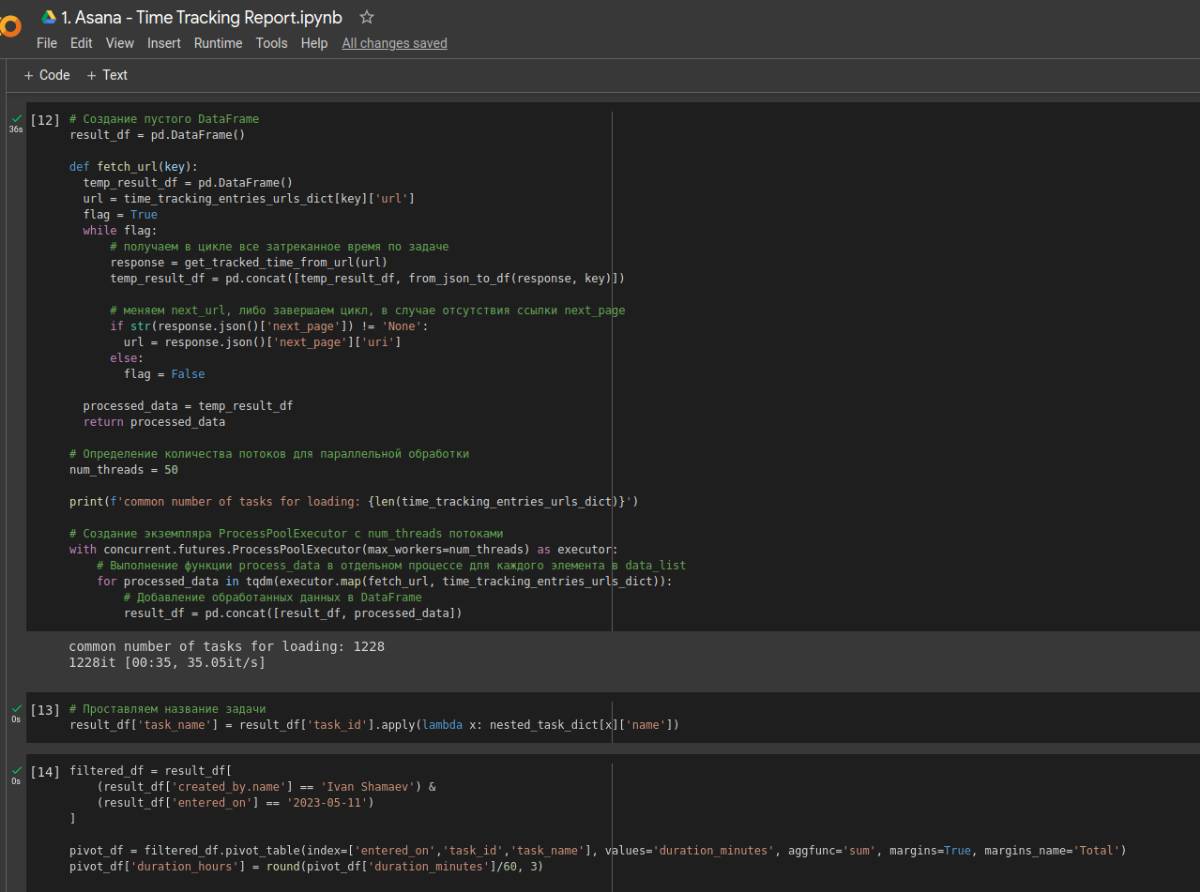Open the Runtime menu
The height and width of the screenshot is (892, 1200).
(x=218, y=43)
